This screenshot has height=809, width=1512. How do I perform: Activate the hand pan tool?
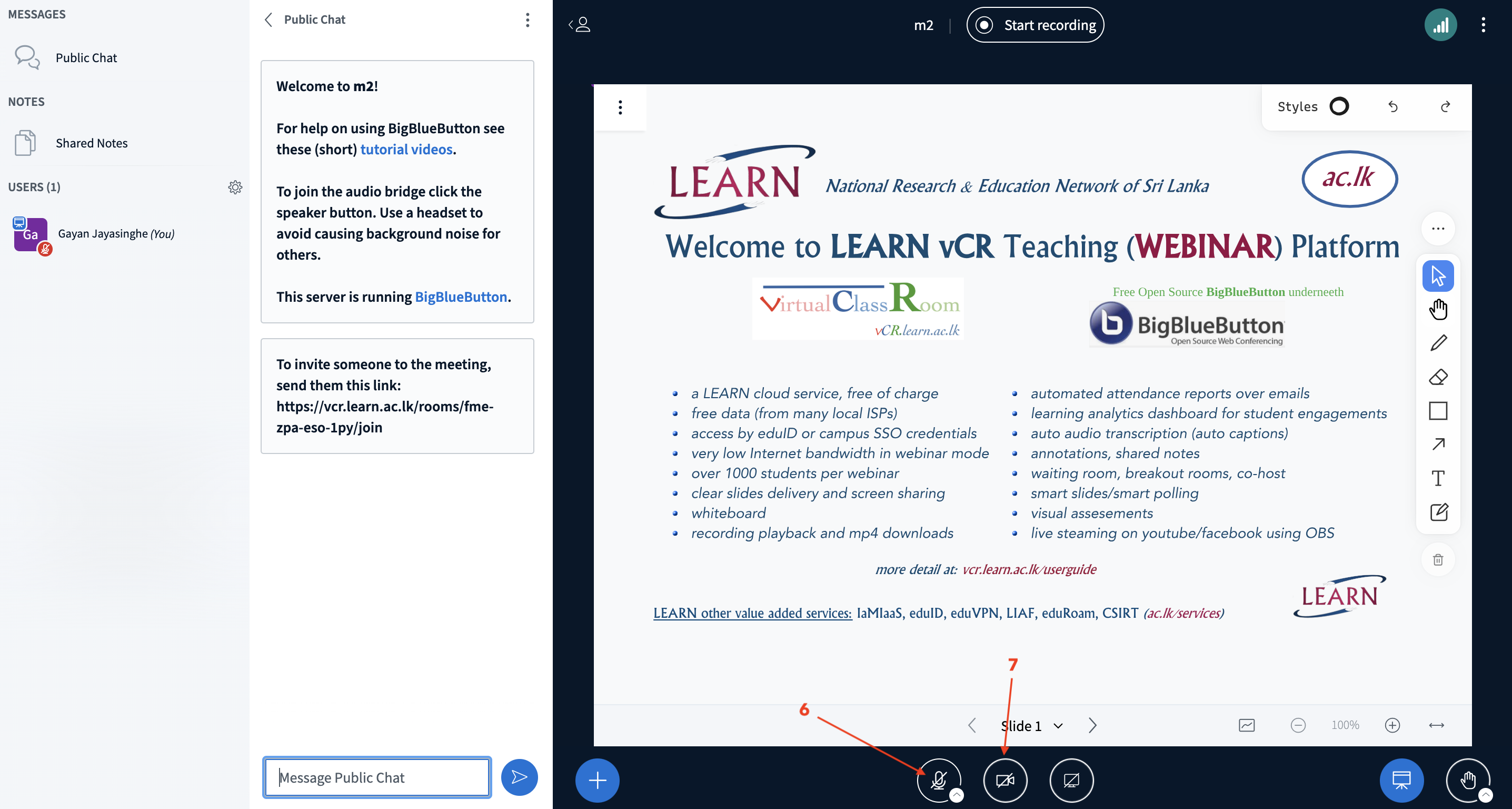pyautogui.click(x=1438, y=309)
